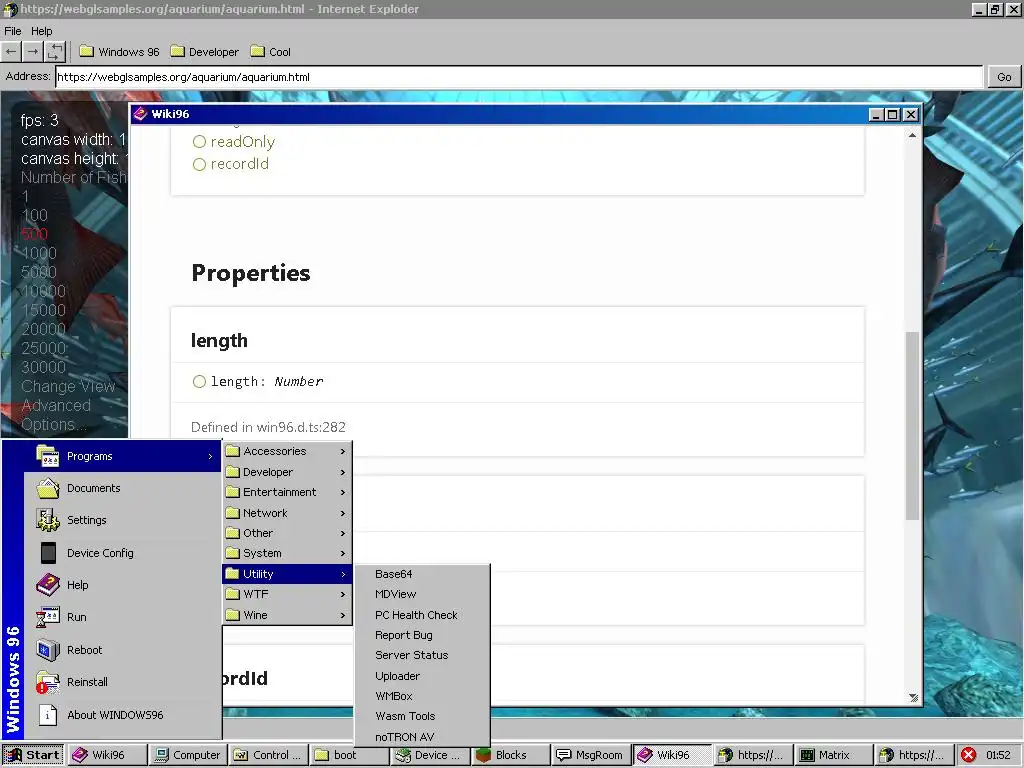Open Report Bug utility

click(422, 635)
